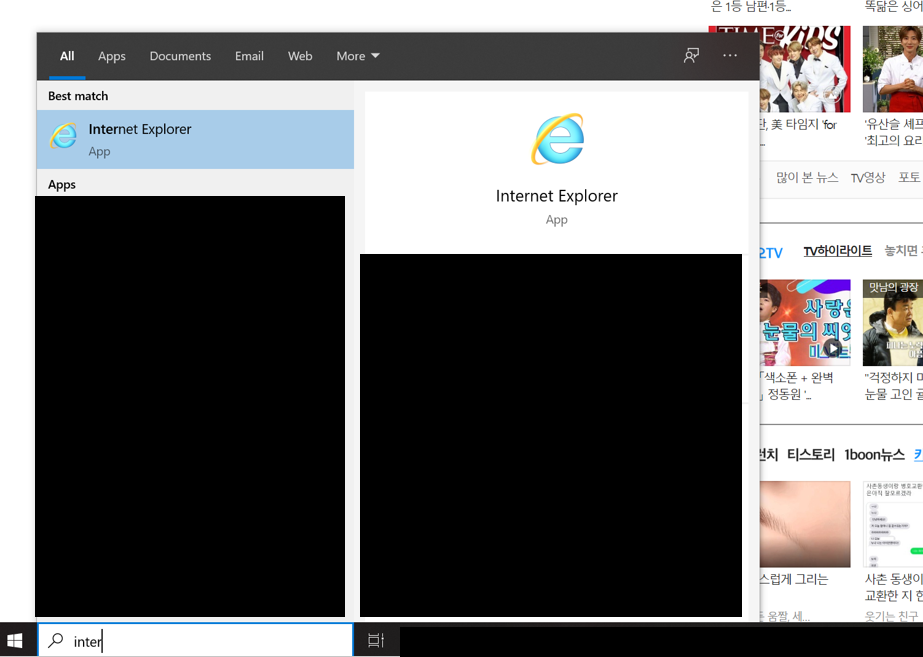Select 많이 본 뉴스 tab in browser
Image resolution: width=923 pixels, height=657 pixels.
click(x=807, y=177)
